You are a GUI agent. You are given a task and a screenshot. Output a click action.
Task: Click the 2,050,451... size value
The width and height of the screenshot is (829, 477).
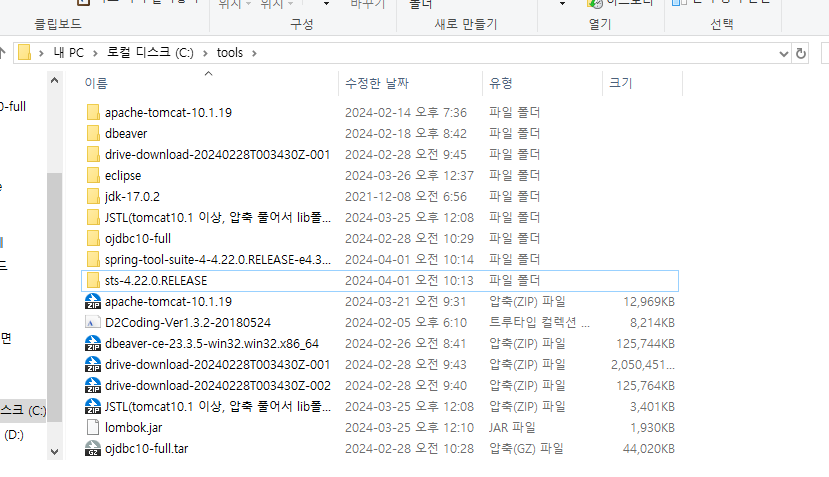pos(642,365)
